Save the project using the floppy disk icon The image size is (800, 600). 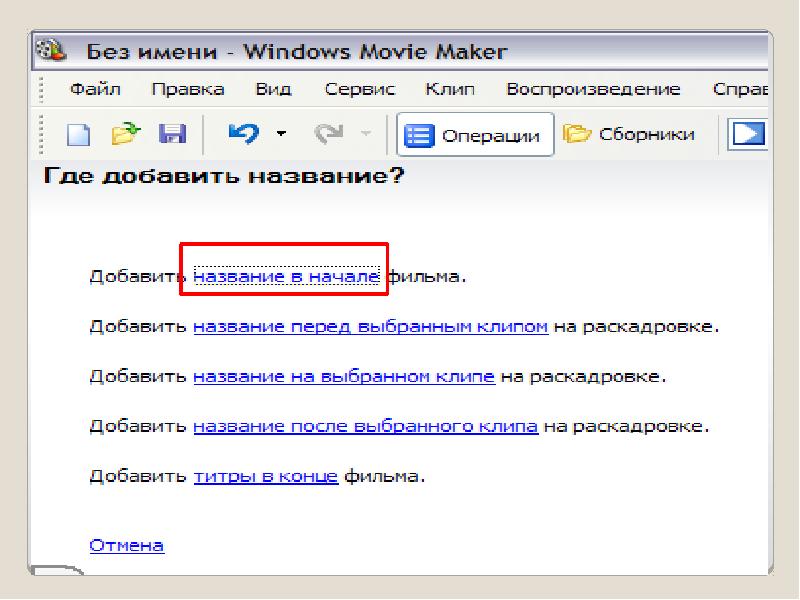pyautogui.click(x=172, y=134)
